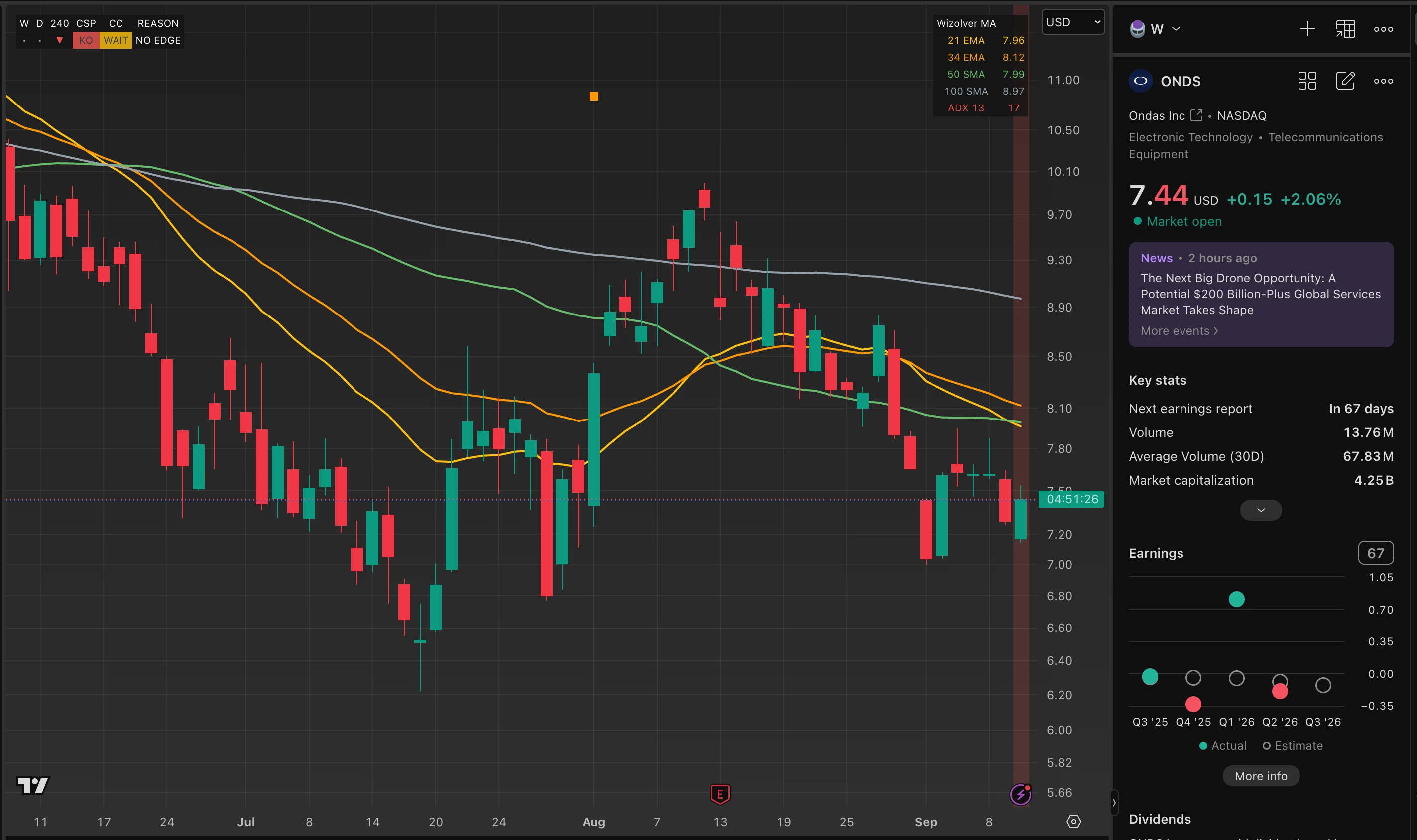Click the Q2 '26 red earnings dot
The image size is (1417, 840).
coord(1280,691)
